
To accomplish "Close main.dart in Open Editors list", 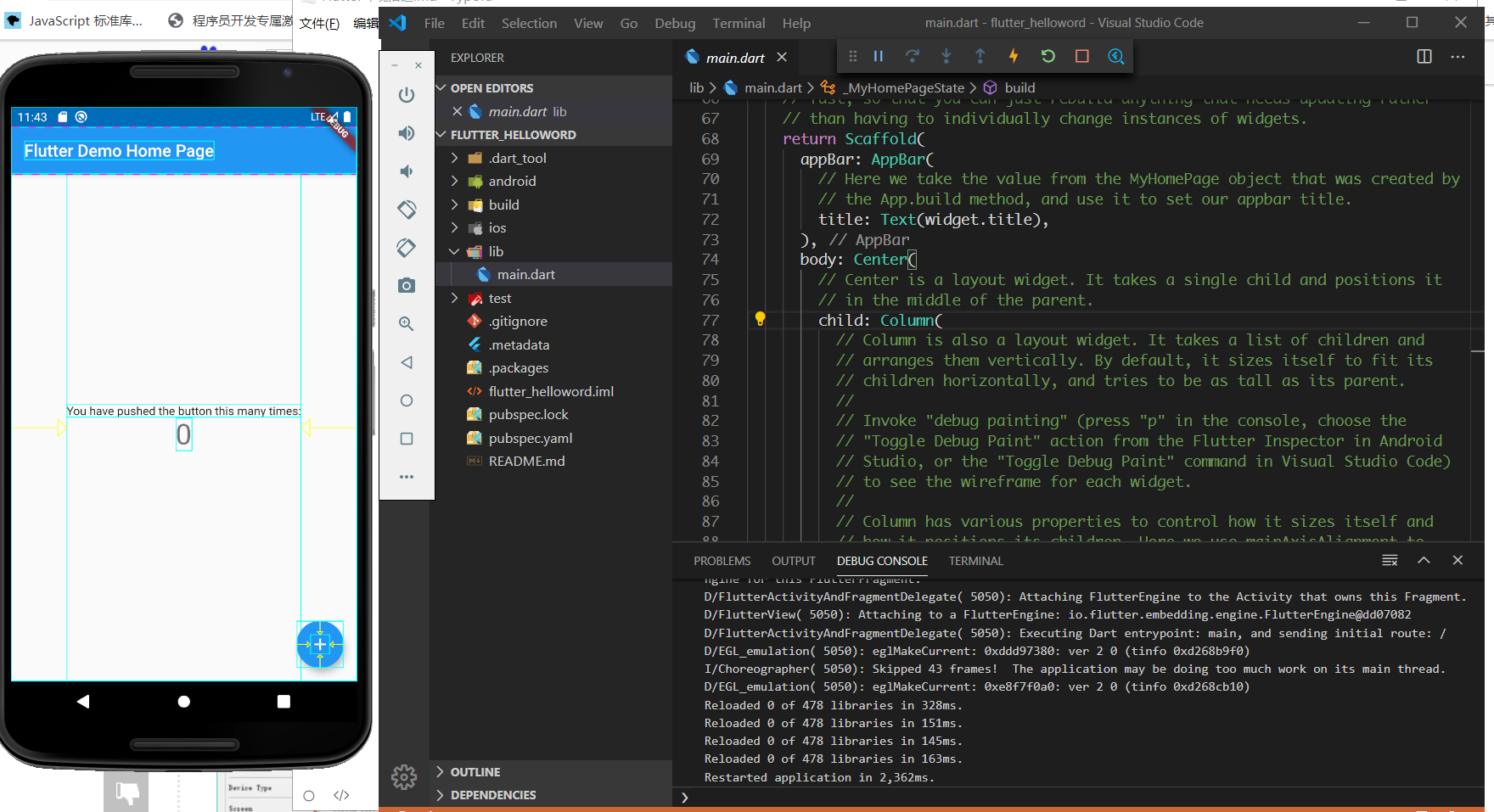I will click(457, 111).
